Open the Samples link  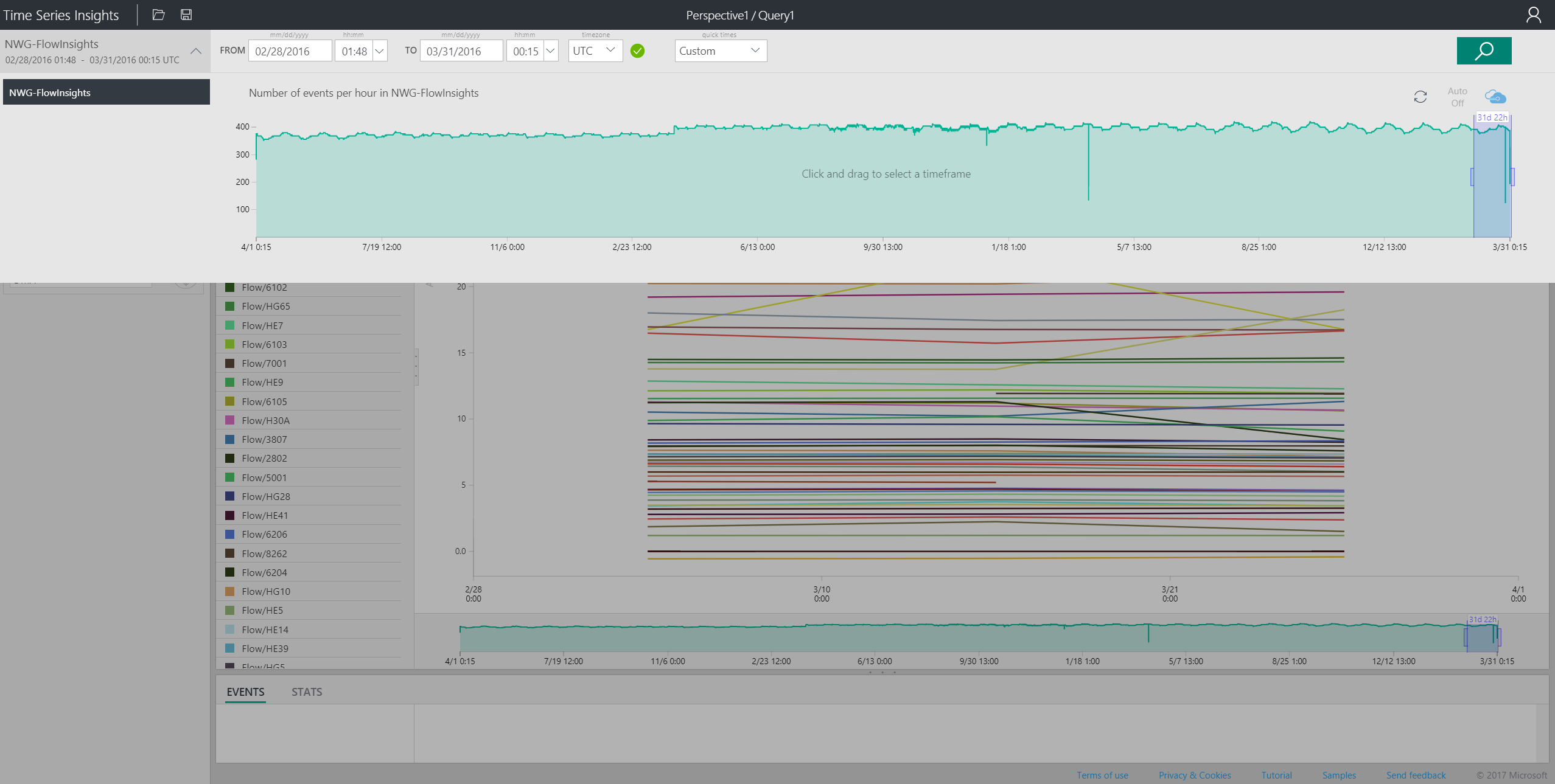[1339, 775]
